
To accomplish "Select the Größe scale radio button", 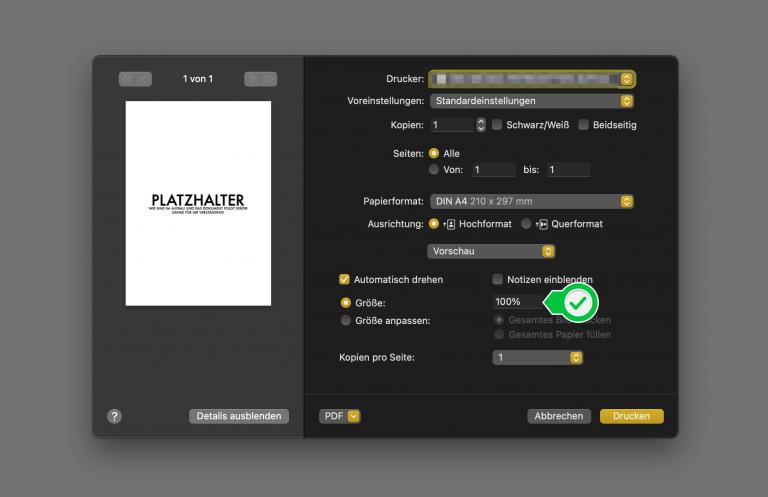I will [346, 303].
